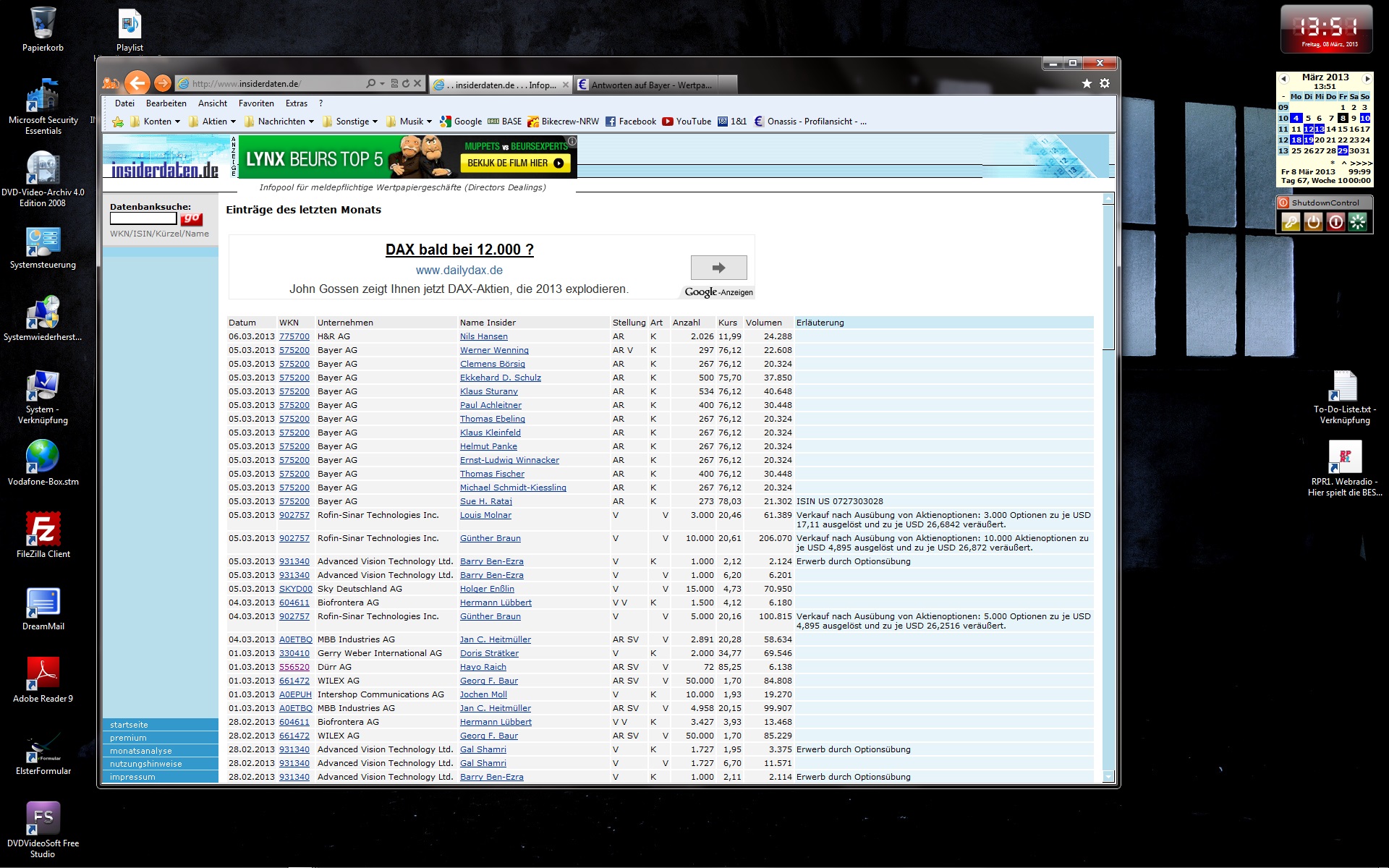
Task: Click the browser back arrow button
Action: point(137,83)
